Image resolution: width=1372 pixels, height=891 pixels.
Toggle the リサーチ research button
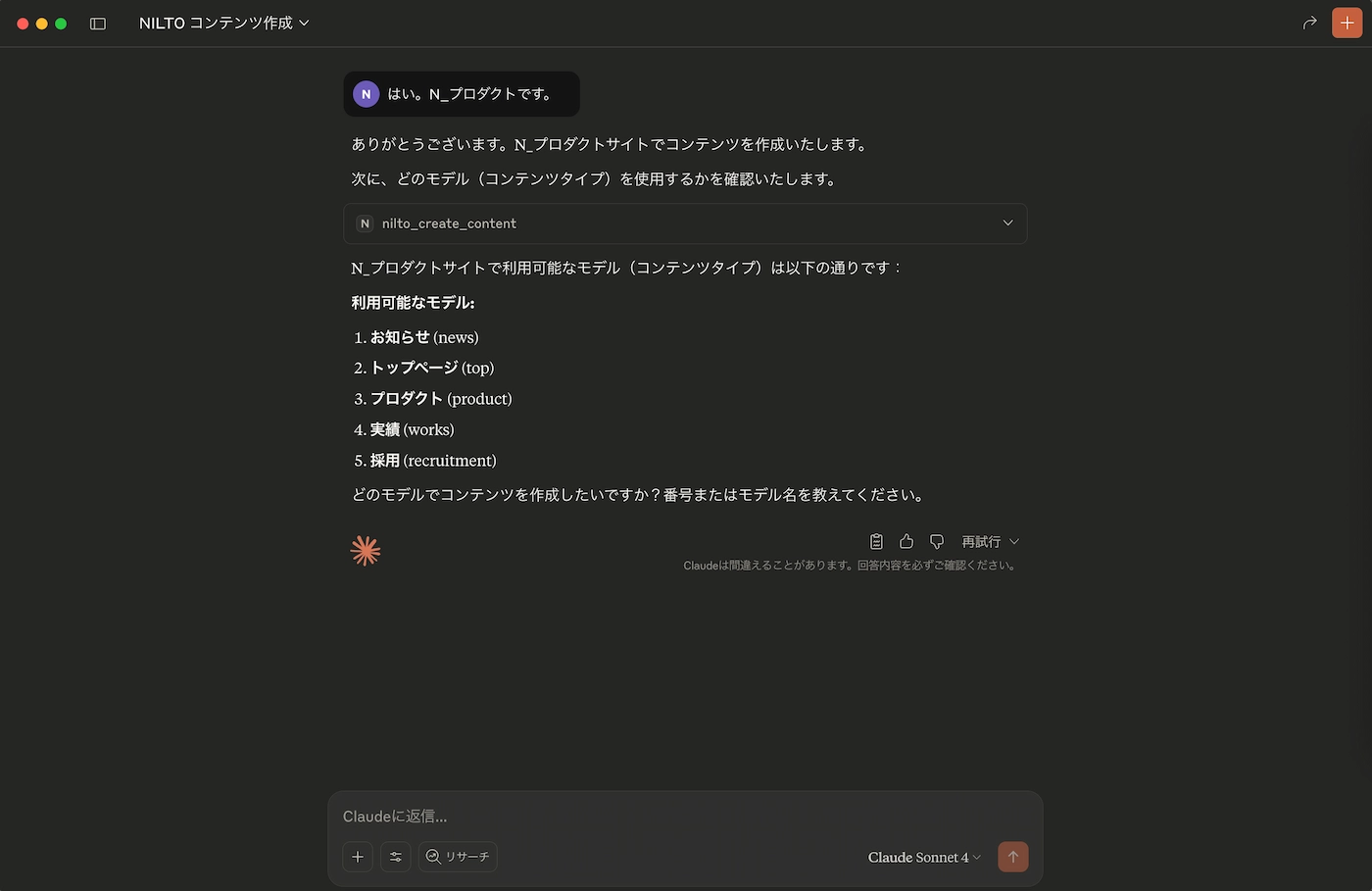pos(458,857)
